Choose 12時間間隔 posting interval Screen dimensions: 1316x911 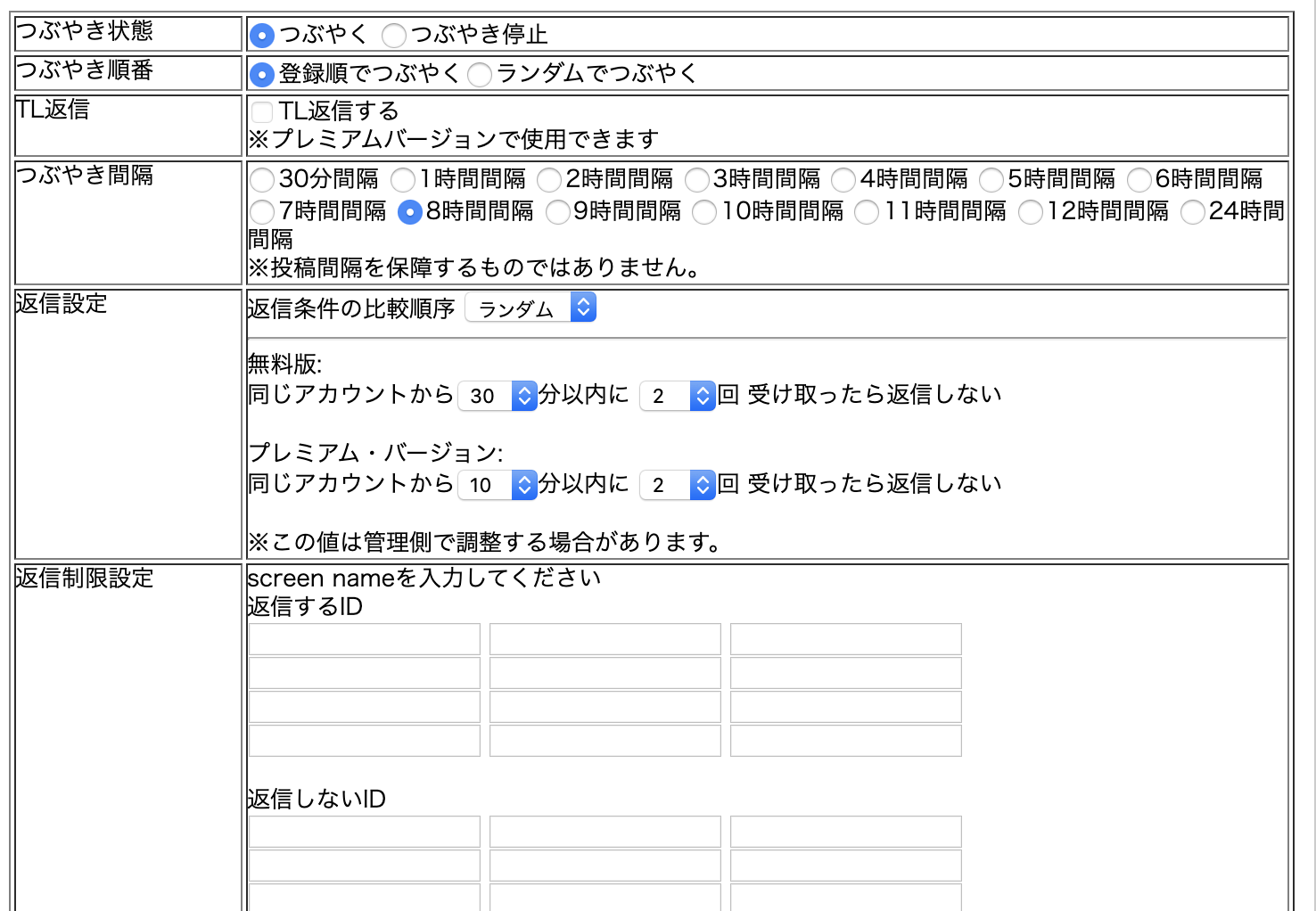[x=1031, y=212]
